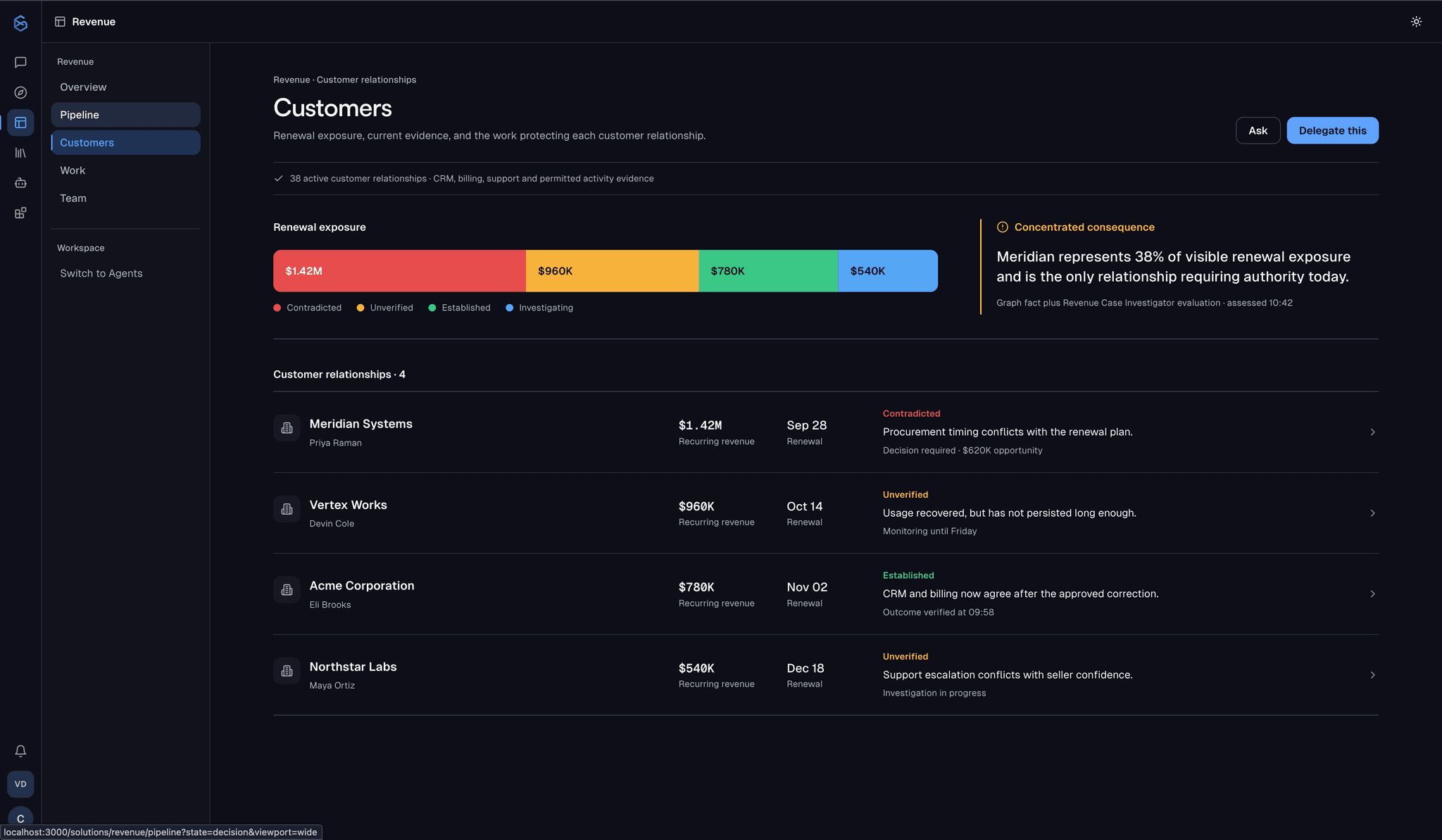Open the Acme Corporation customer name
Viewport: 1442px width, 840px height.
click(x=362, y=586)
